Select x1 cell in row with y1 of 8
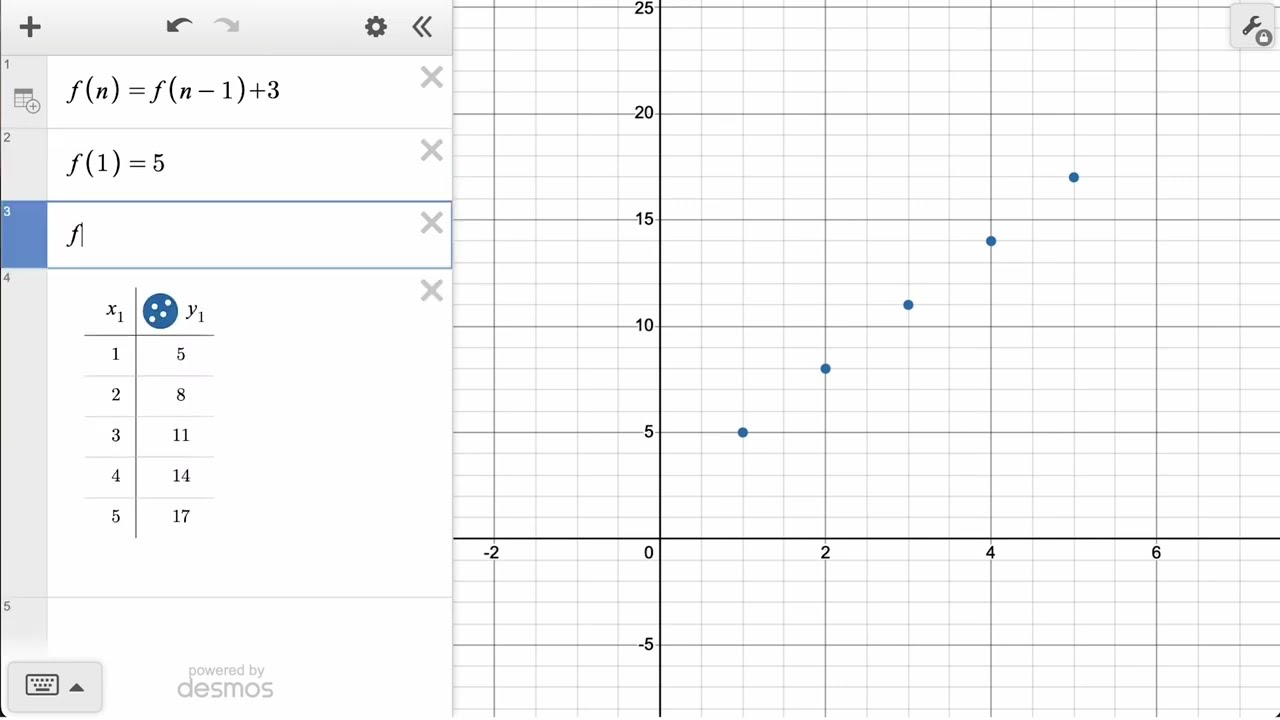 [x=110, y=395]
